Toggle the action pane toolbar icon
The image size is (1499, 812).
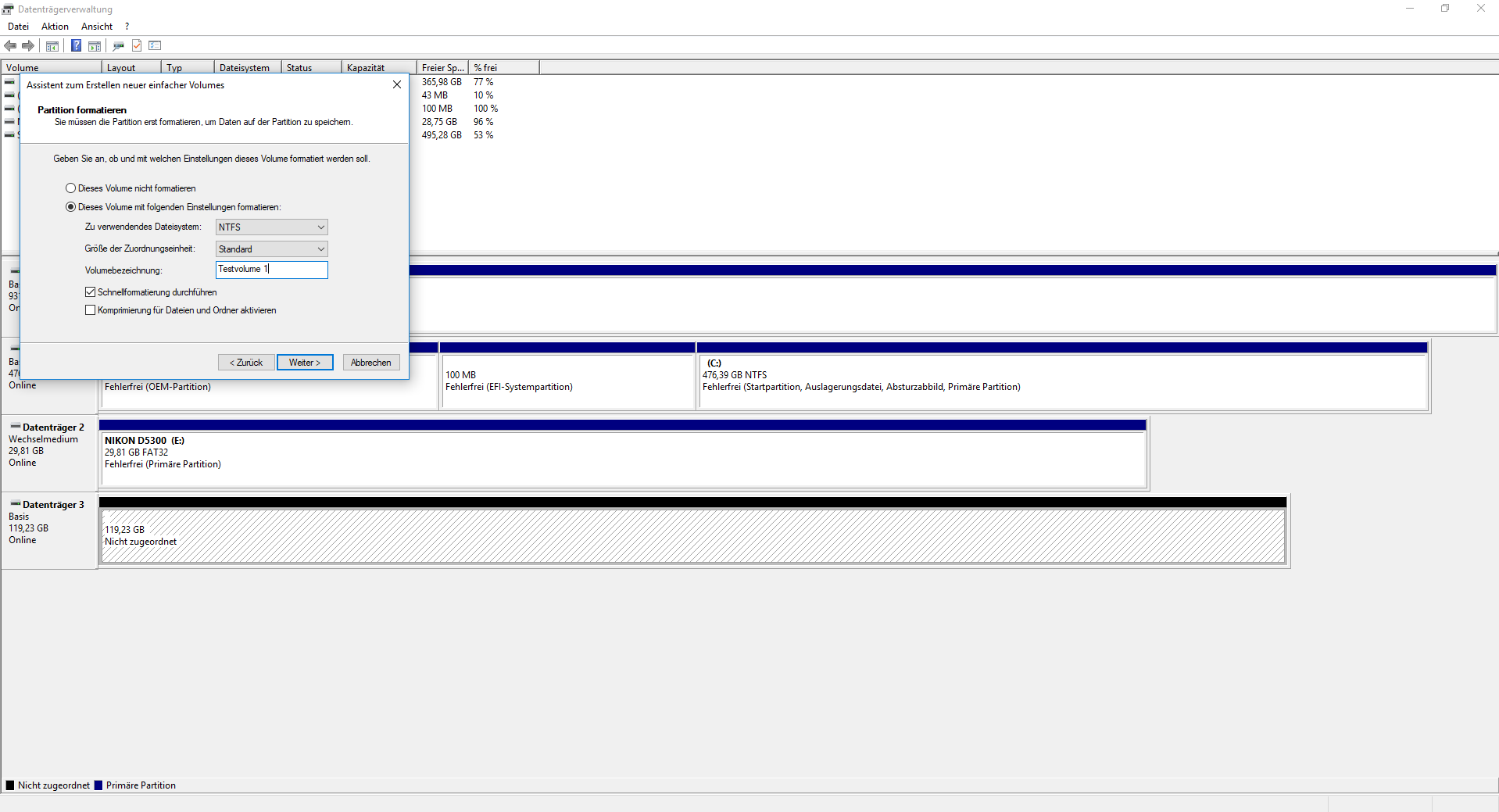click(x=95, y=45)
